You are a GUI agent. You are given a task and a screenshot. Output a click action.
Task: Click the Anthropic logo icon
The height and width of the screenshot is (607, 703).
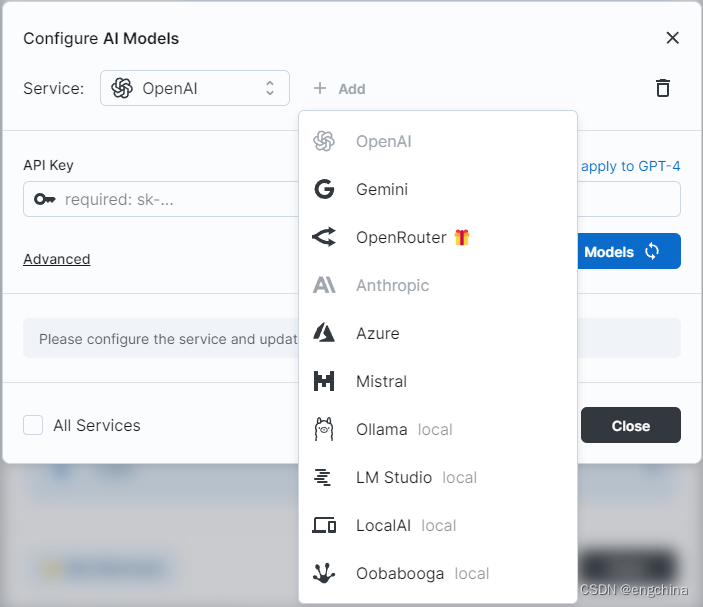tap(324, 285)
